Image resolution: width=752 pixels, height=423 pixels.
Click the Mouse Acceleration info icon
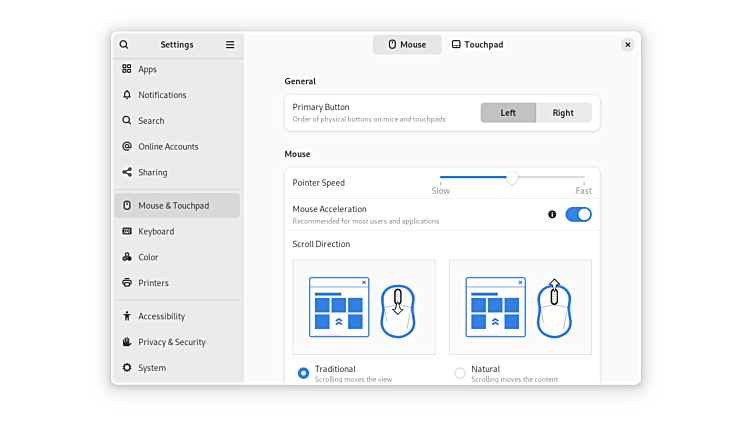[552, 214]
